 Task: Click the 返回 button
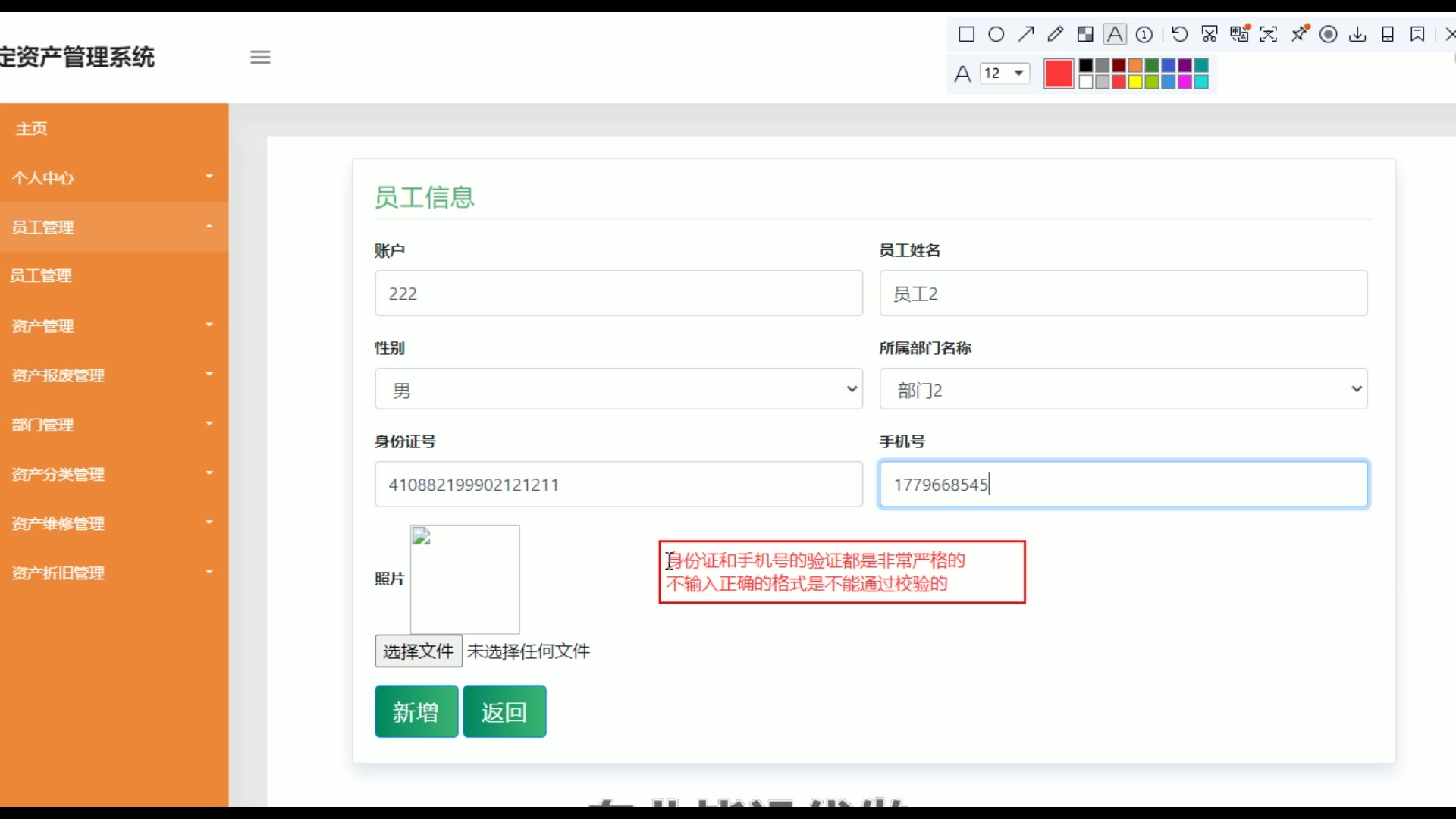click(x=504, y=711)
